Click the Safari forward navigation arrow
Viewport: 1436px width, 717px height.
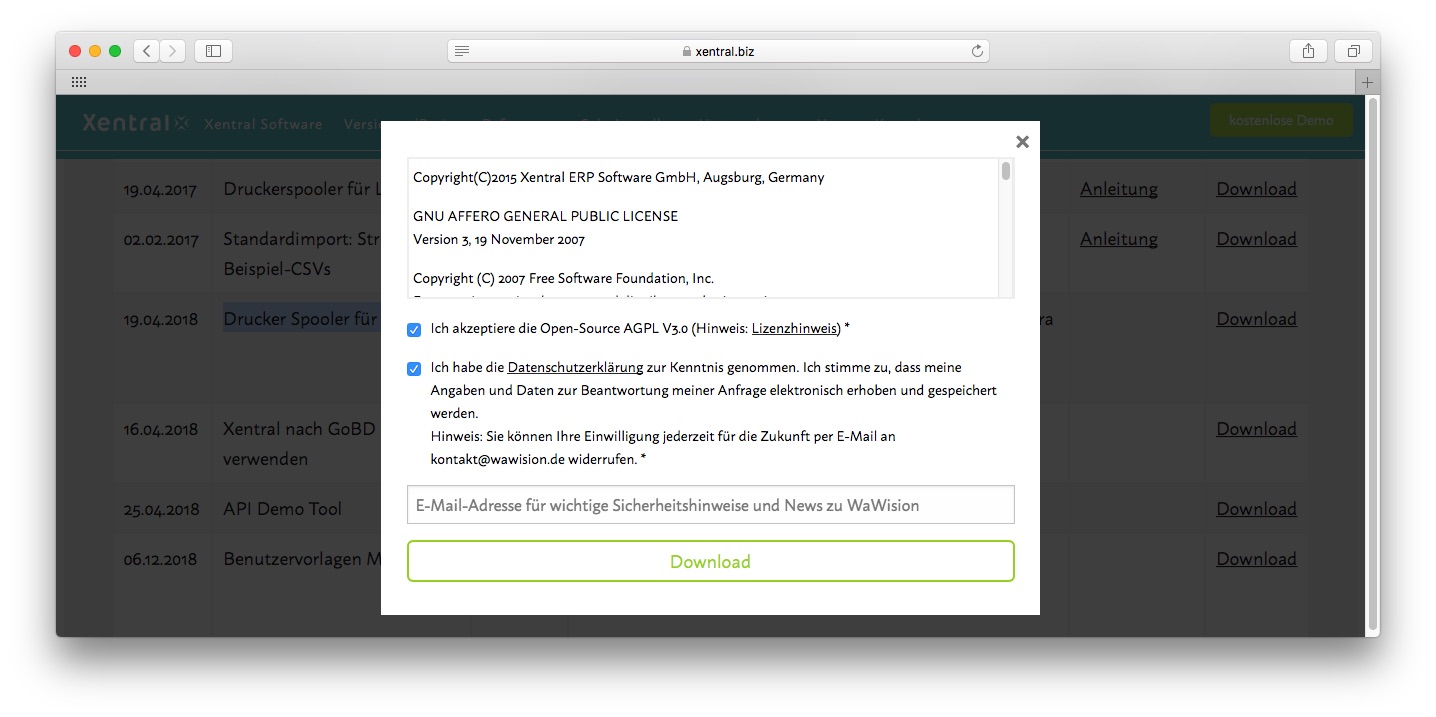[172, 51]
